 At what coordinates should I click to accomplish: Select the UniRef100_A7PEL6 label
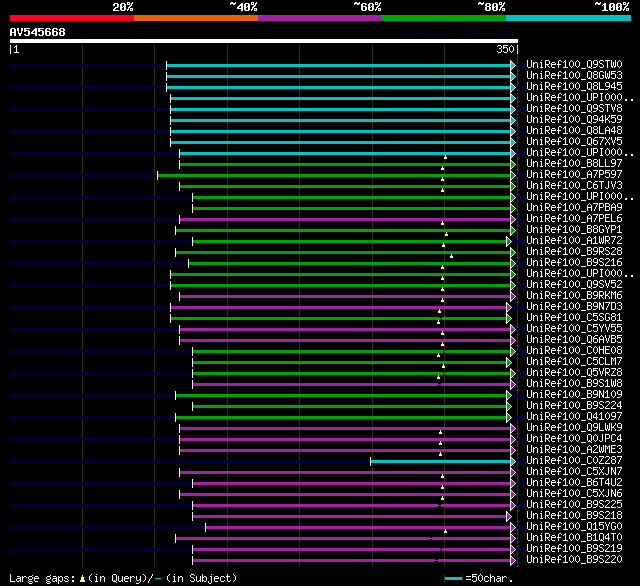coord(574,219)
